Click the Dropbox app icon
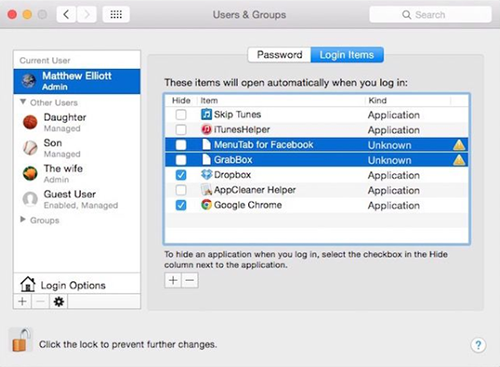500x367 pixels. (x=206, y=175)
